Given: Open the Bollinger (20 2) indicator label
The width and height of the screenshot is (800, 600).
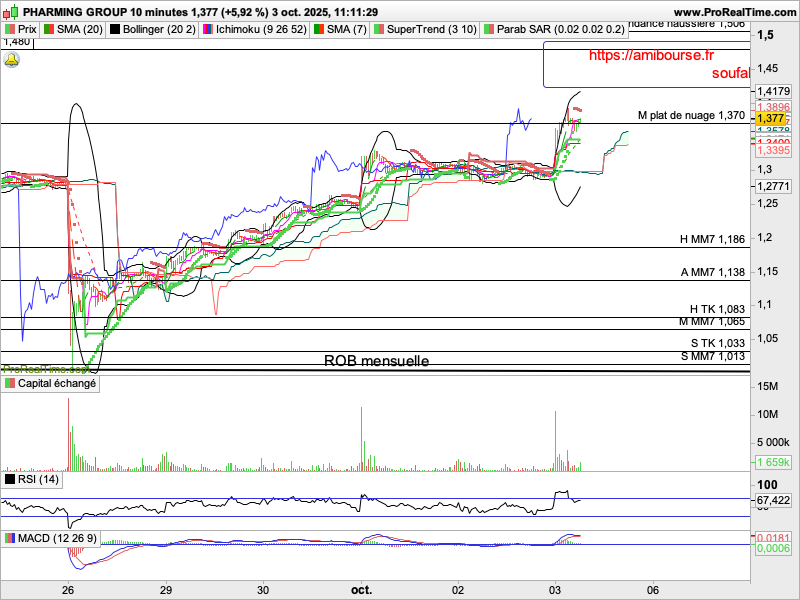Looking at the screenshot, I should coord(153,30).
